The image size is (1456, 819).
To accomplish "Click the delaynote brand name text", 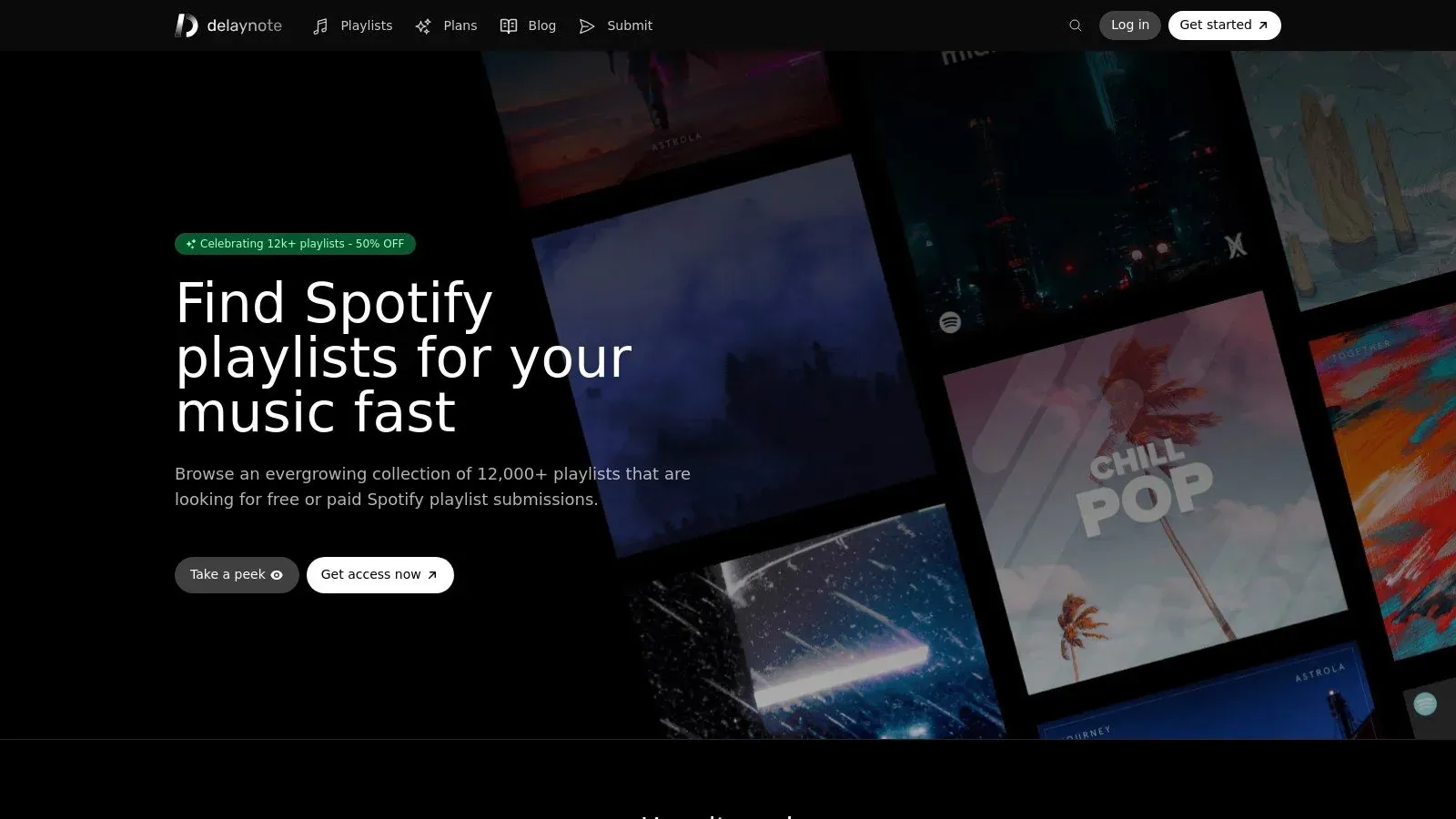I will pos(244,25).
